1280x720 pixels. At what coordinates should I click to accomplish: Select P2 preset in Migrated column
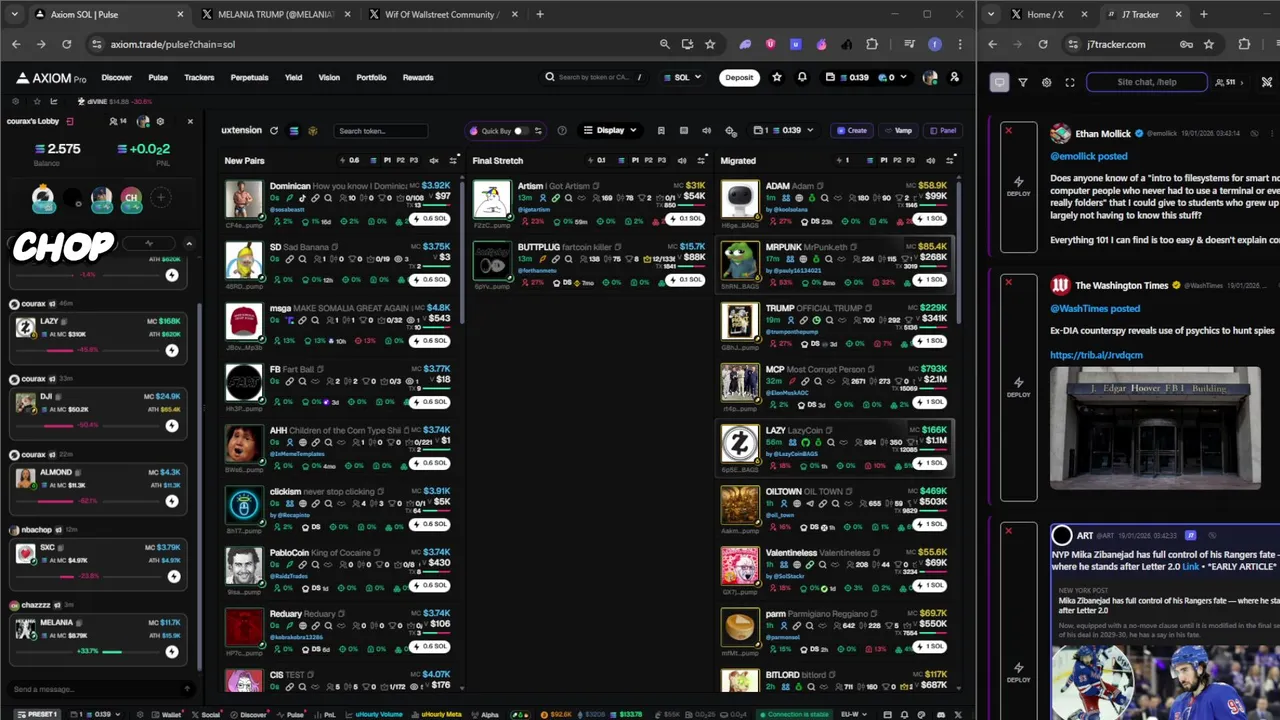[897, 160]
